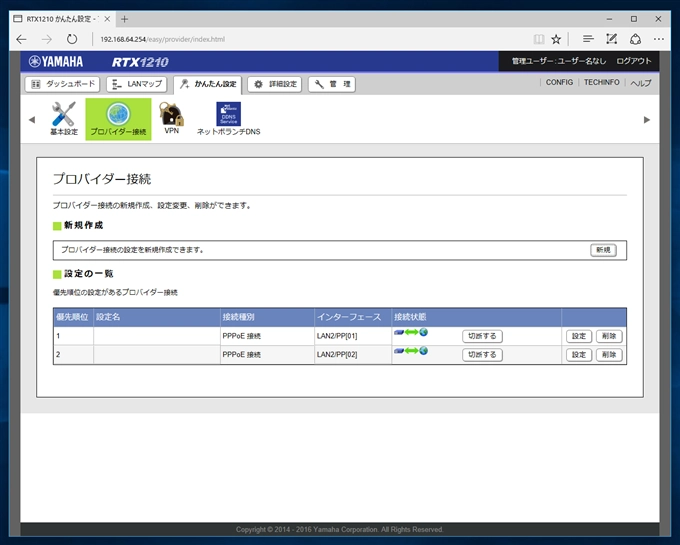This screenshot has width=680, height=545.
Task: Switch to the ダッシュボード tab
Action: (x=62, y=84)
